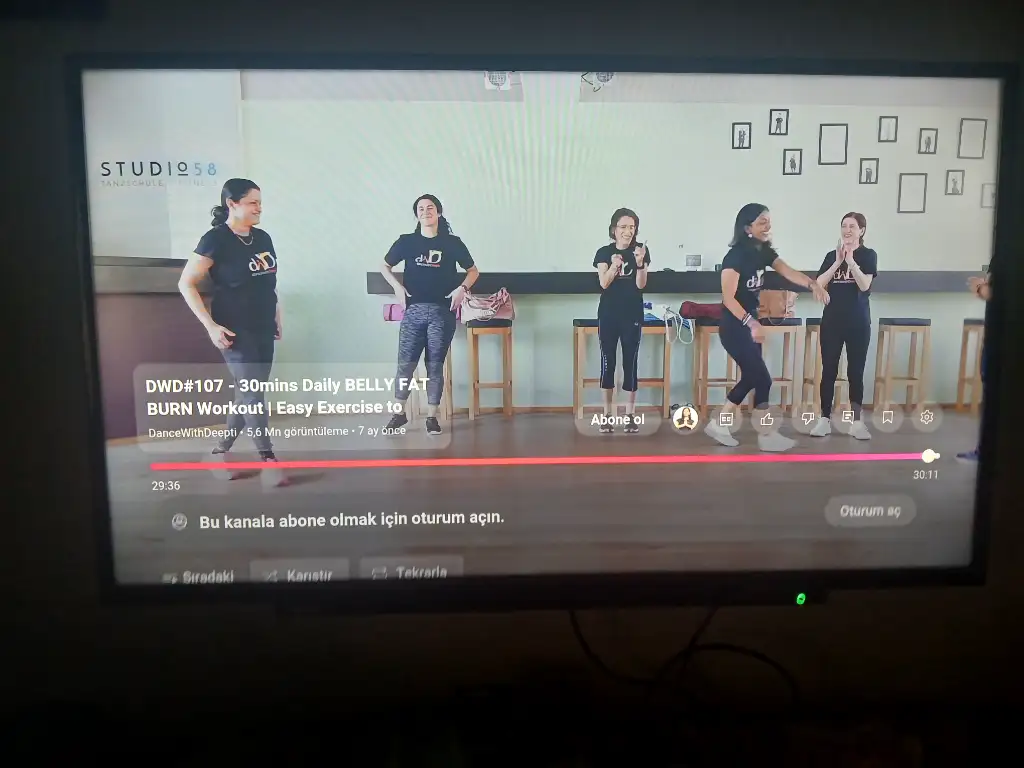Open the video chapters icon
1024x768 pixels.
point(727,418)
